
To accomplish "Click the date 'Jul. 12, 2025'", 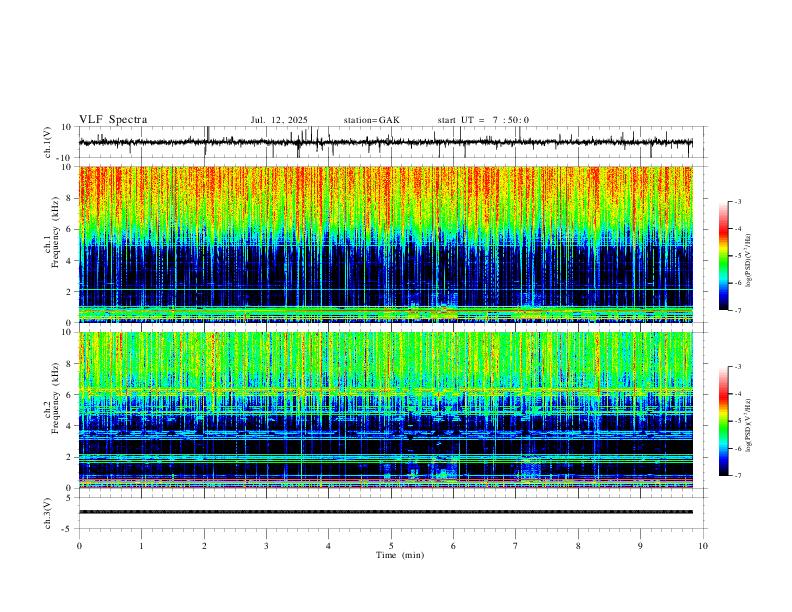I will point(279,120).
